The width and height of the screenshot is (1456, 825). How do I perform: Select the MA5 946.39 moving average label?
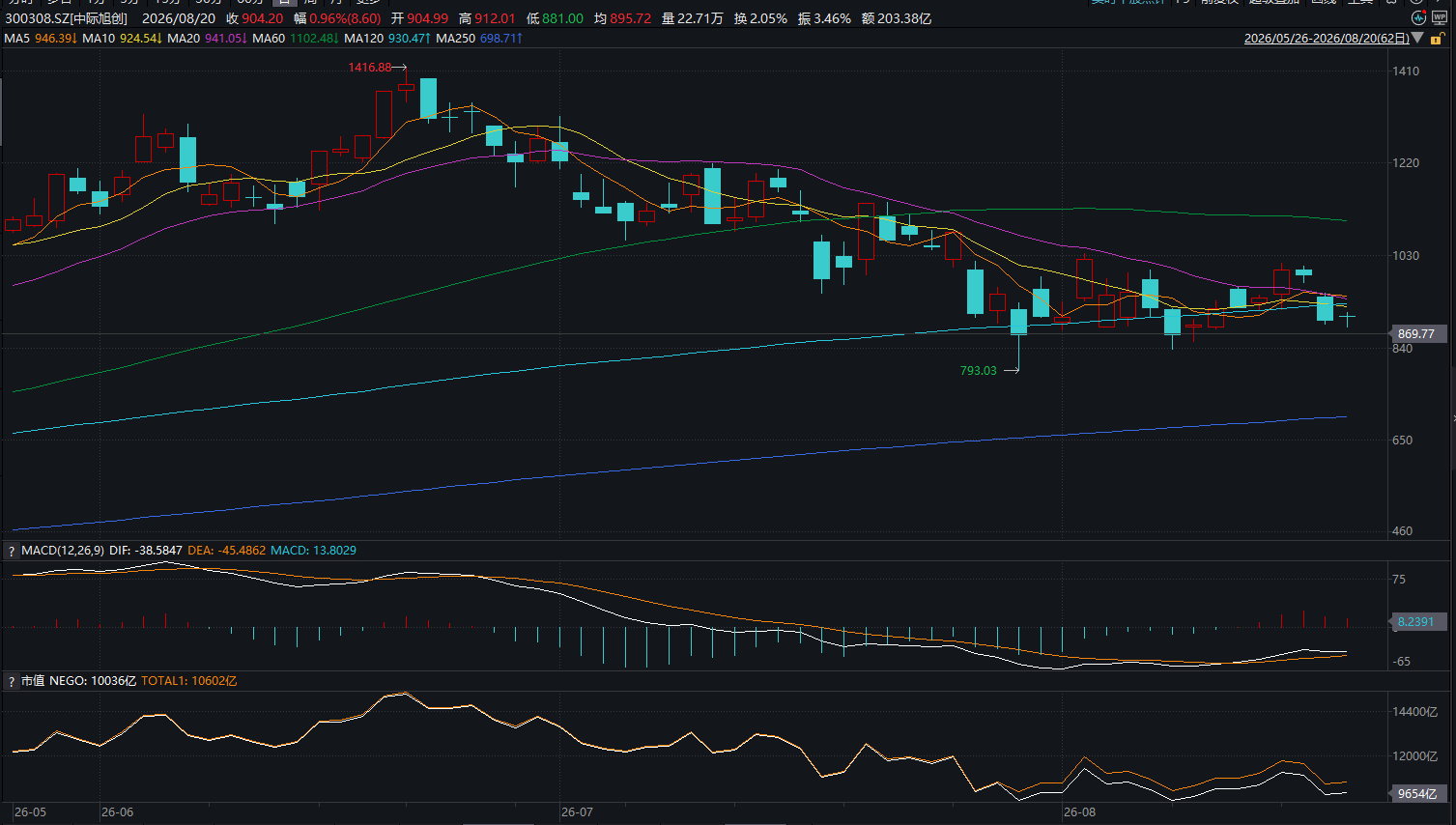(41, 39)
